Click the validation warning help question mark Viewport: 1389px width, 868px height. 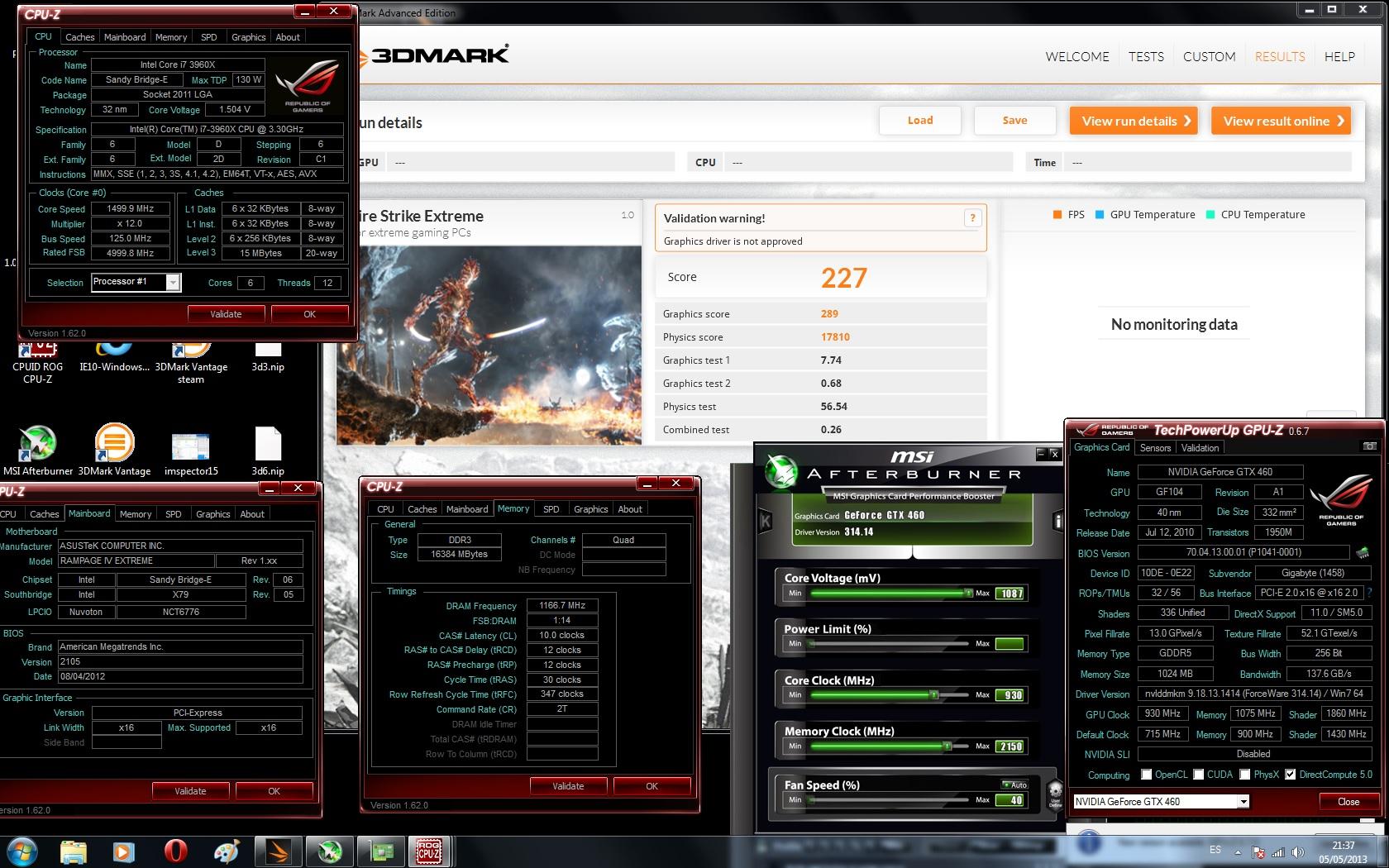972,217
